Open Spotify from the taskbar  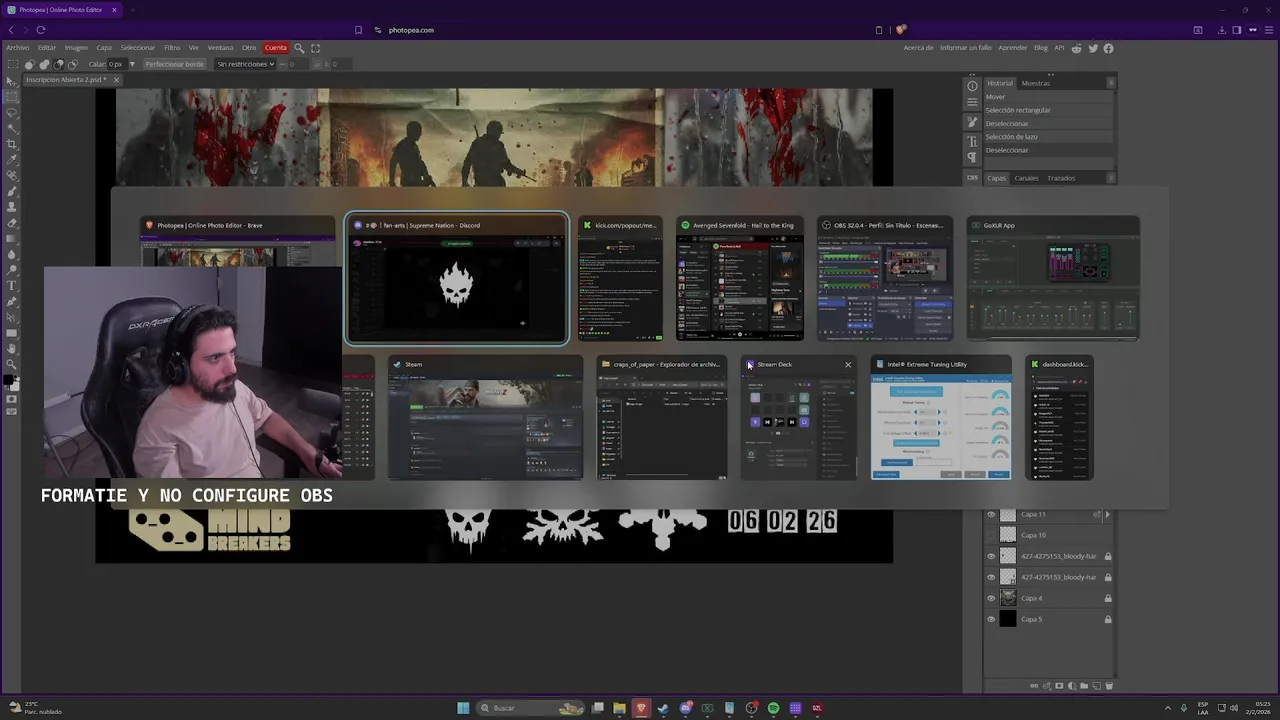point(773,708)
